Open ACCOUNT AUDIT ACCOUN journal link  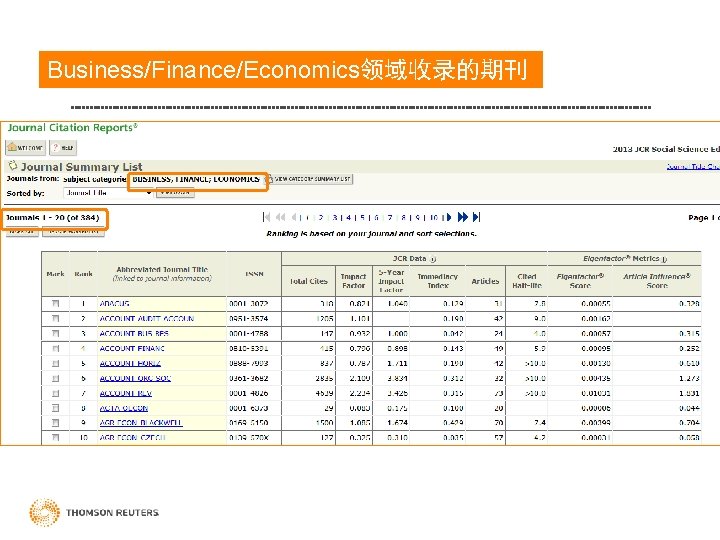coord(146,319)
